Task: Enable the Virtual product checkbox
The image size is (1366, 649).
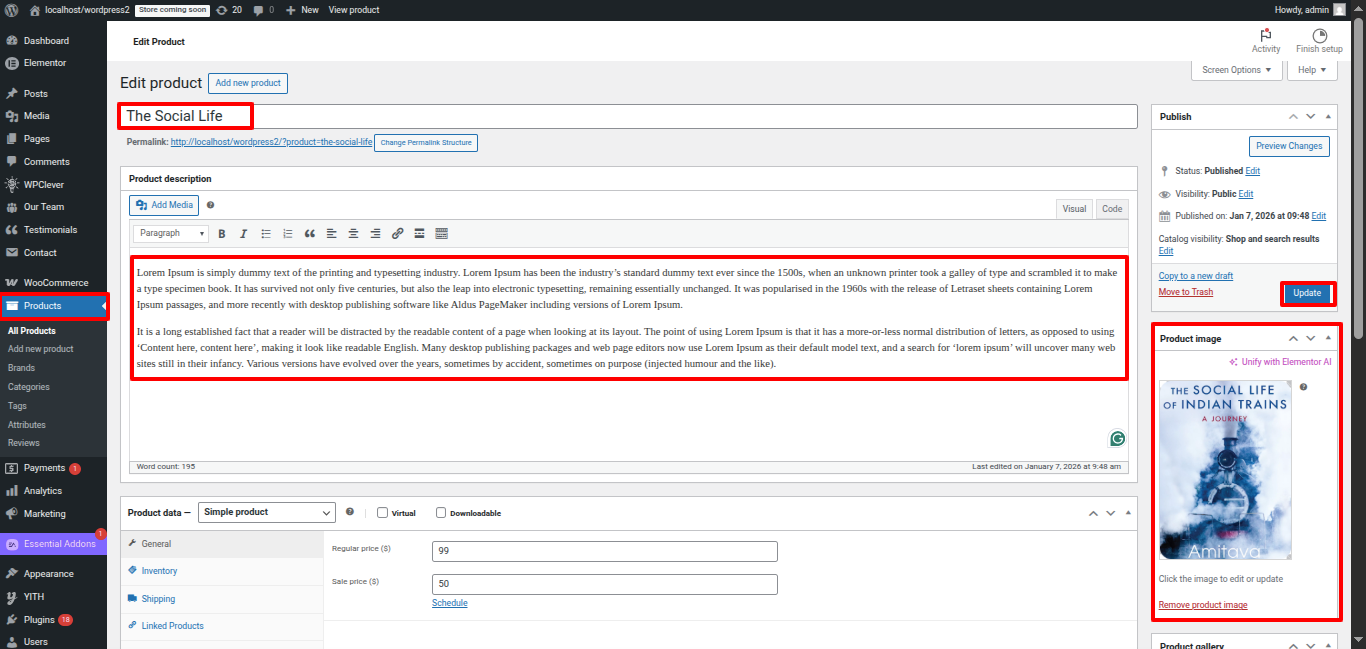Action: click(383, 513)
